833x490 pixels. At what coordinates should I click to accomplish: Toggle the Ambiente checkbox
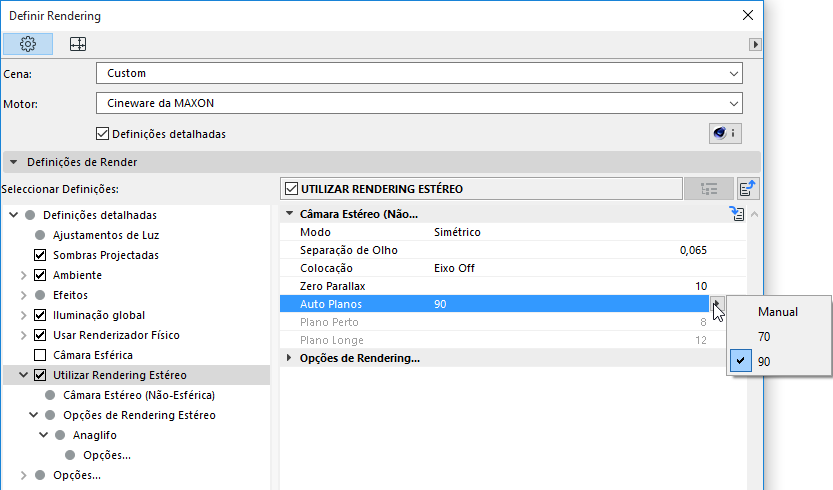point(40,275)
